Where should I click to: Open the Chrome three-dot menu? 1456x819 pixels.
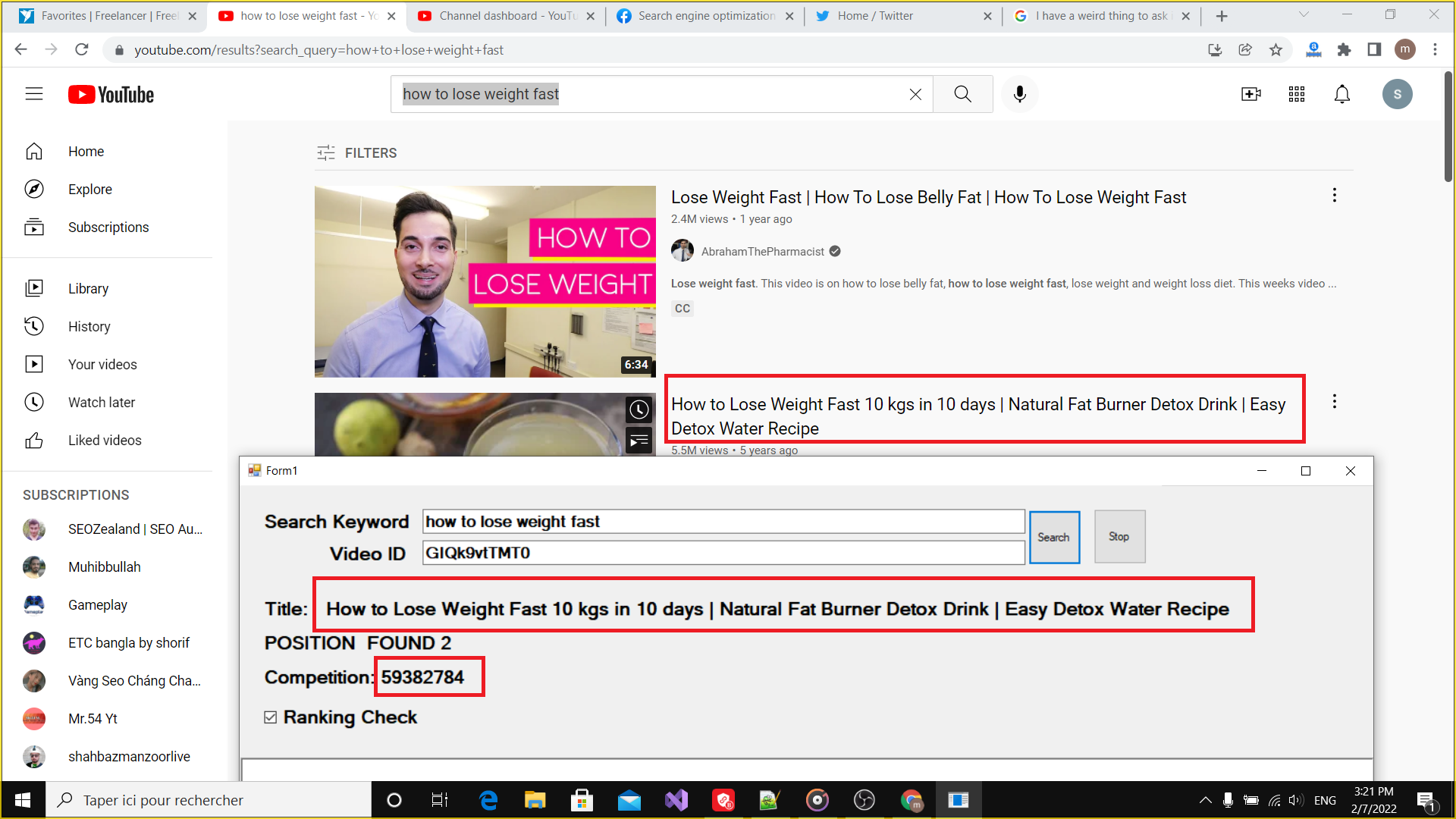pyautogui.click(x=1435, y=50)
